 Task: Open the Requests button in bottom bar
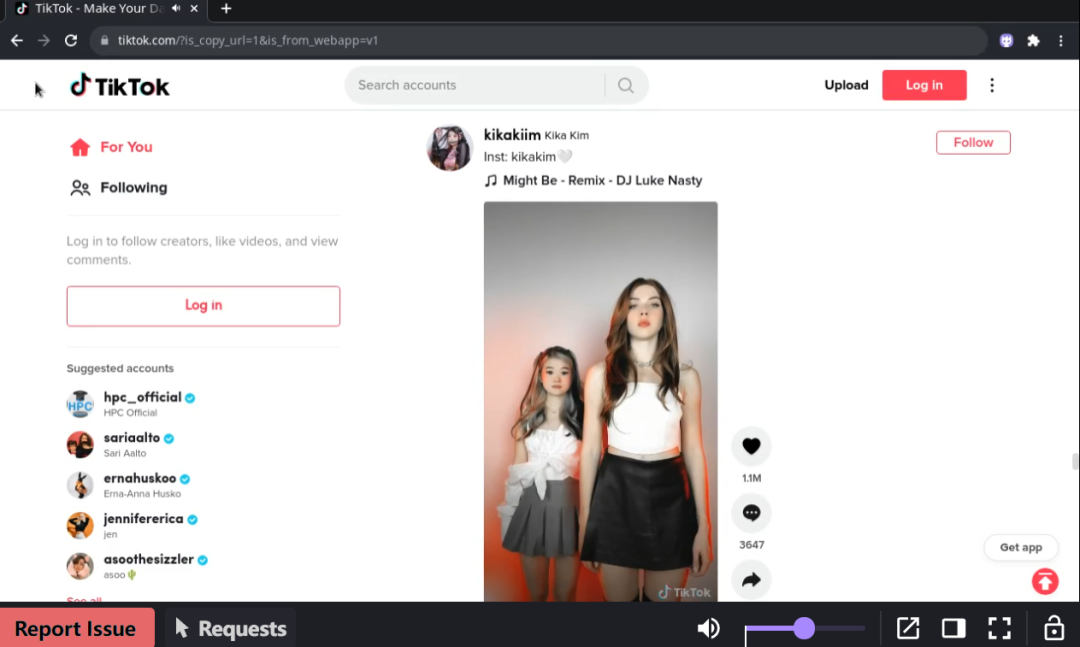point(231,628)
